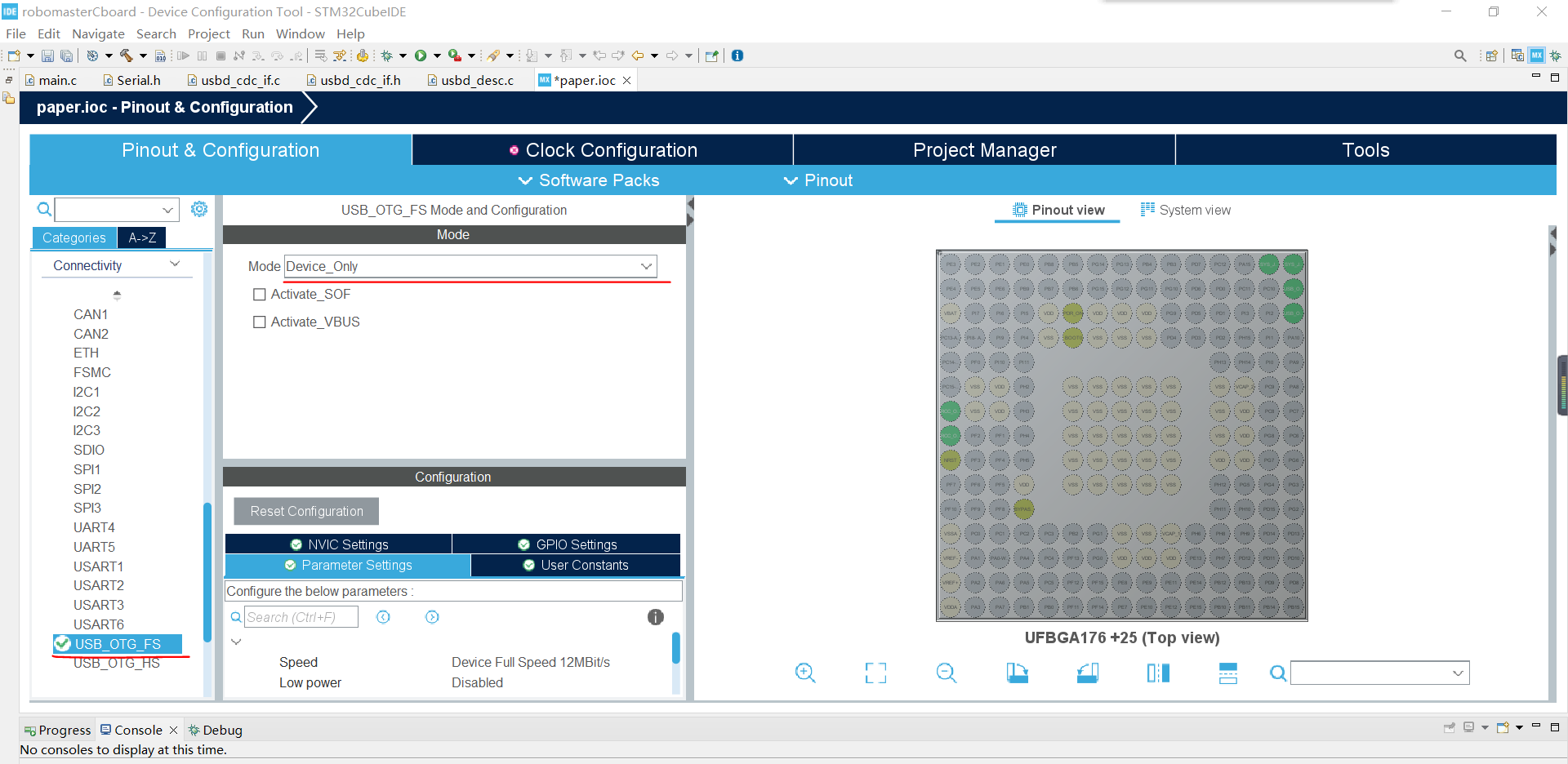Open the GPIO Settings tab

[567, 544]
